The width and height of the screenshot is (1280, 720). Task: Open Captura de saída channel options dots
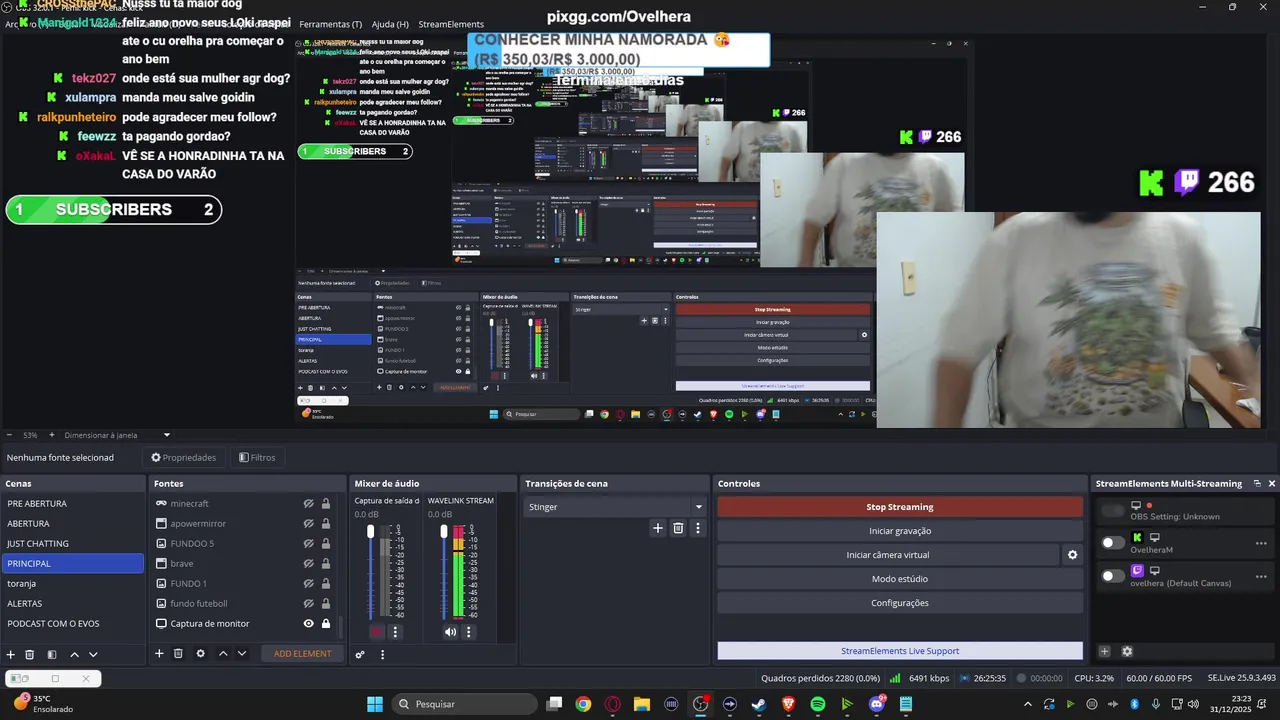tap(395, 632)
